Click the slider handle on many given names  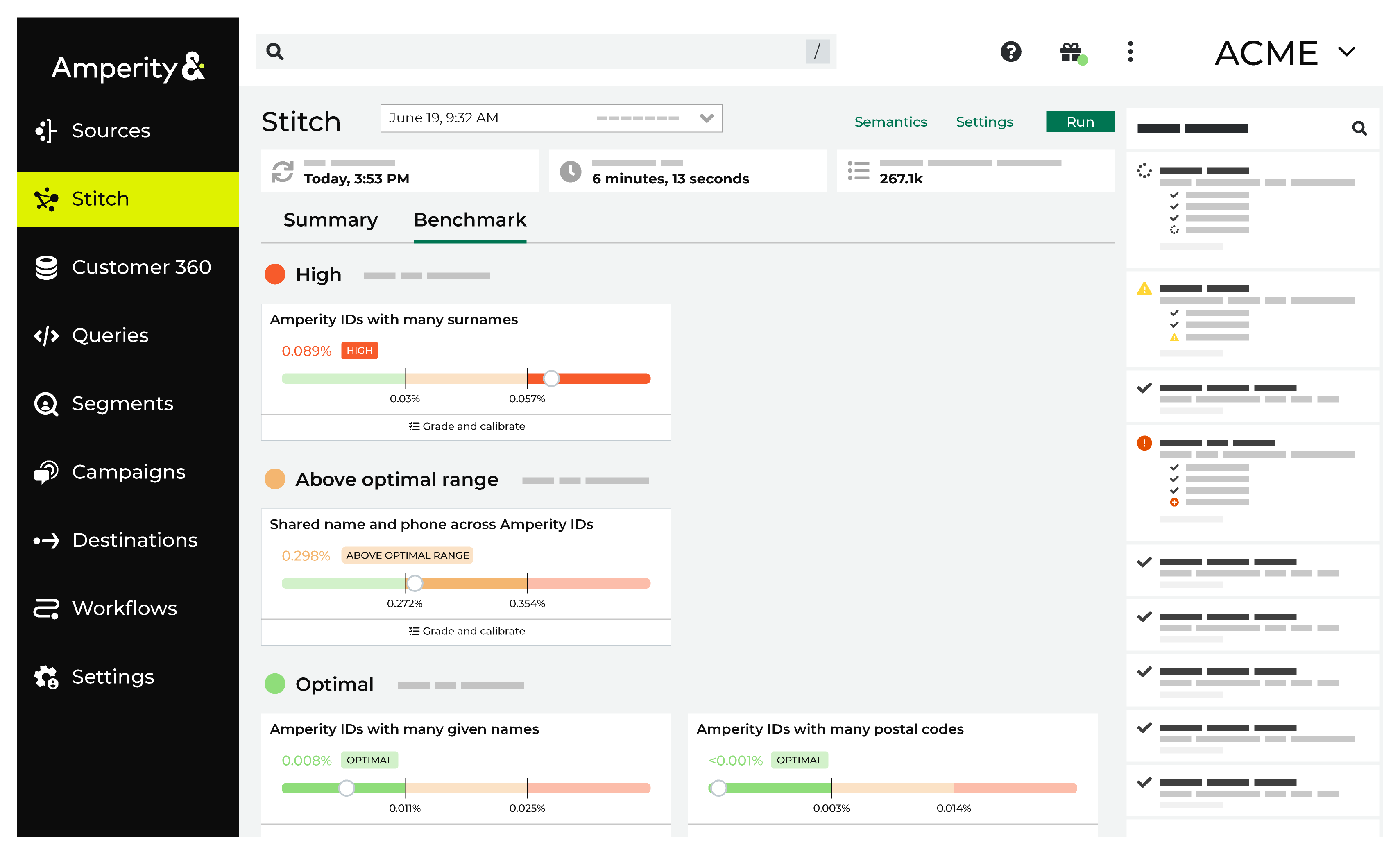point(347,788)
